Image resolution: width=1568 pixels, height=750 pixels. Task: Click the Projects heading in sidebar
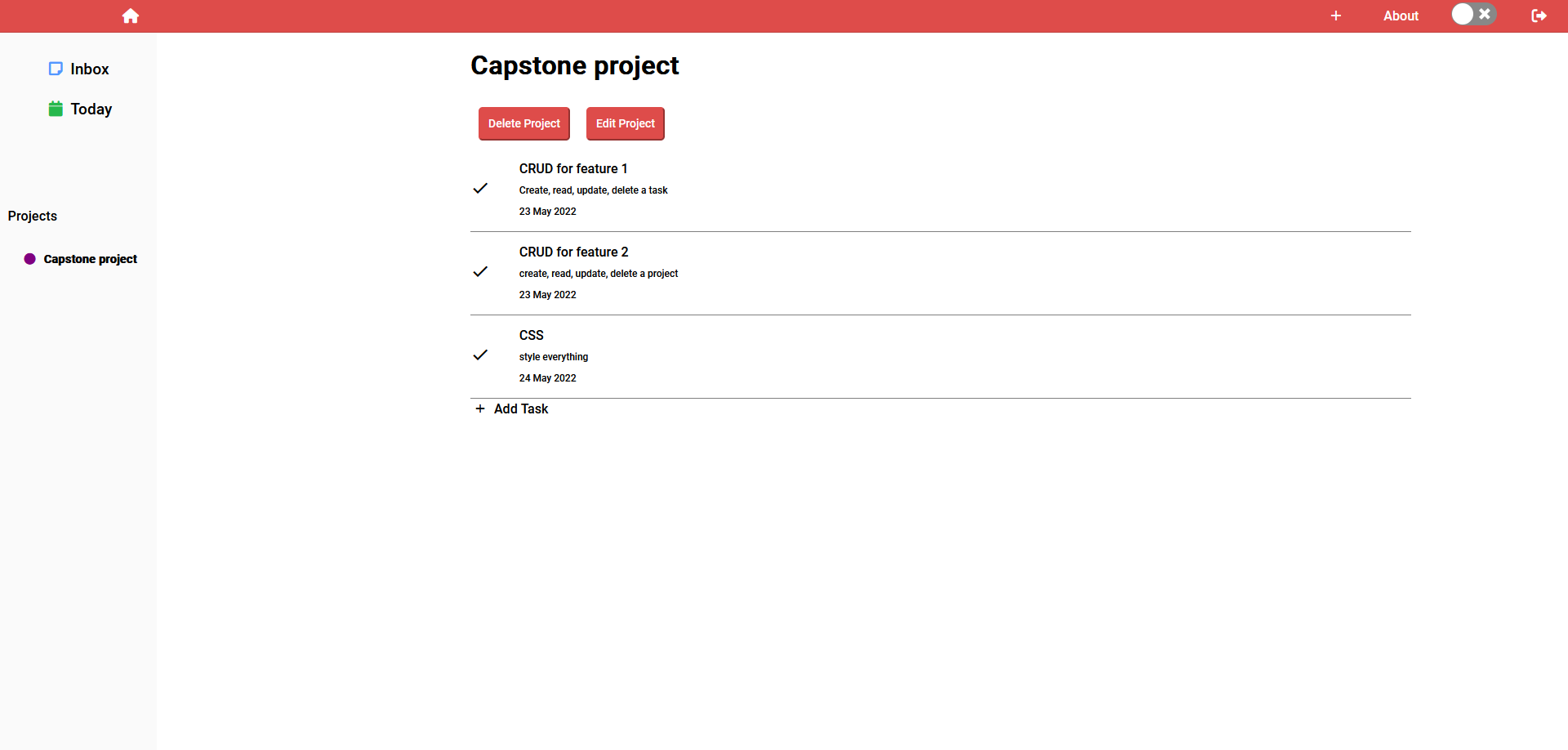(33, 216)
